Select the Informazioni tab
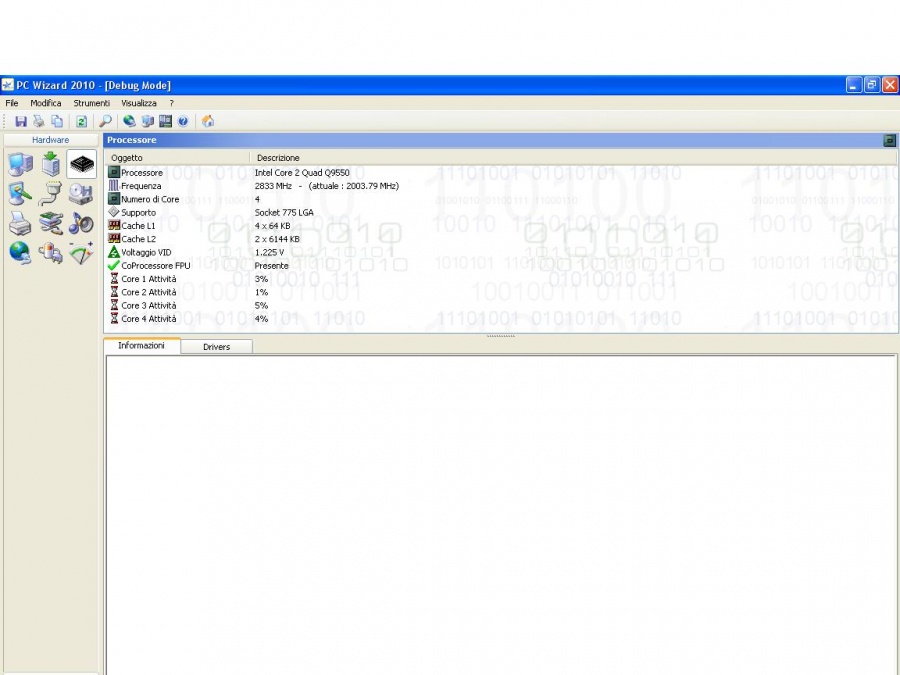This screenshot has width=900, height=675. (141, 346)
